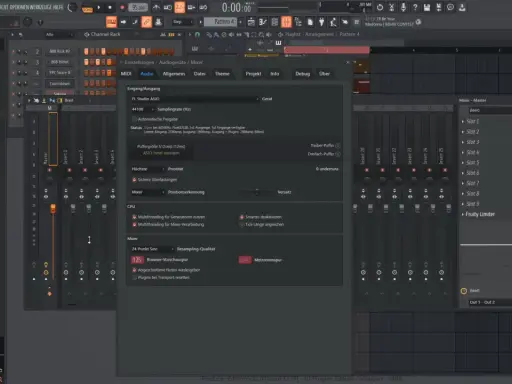
Task: Open the FL Studio ASIO device dropdown
Action: 195,99
